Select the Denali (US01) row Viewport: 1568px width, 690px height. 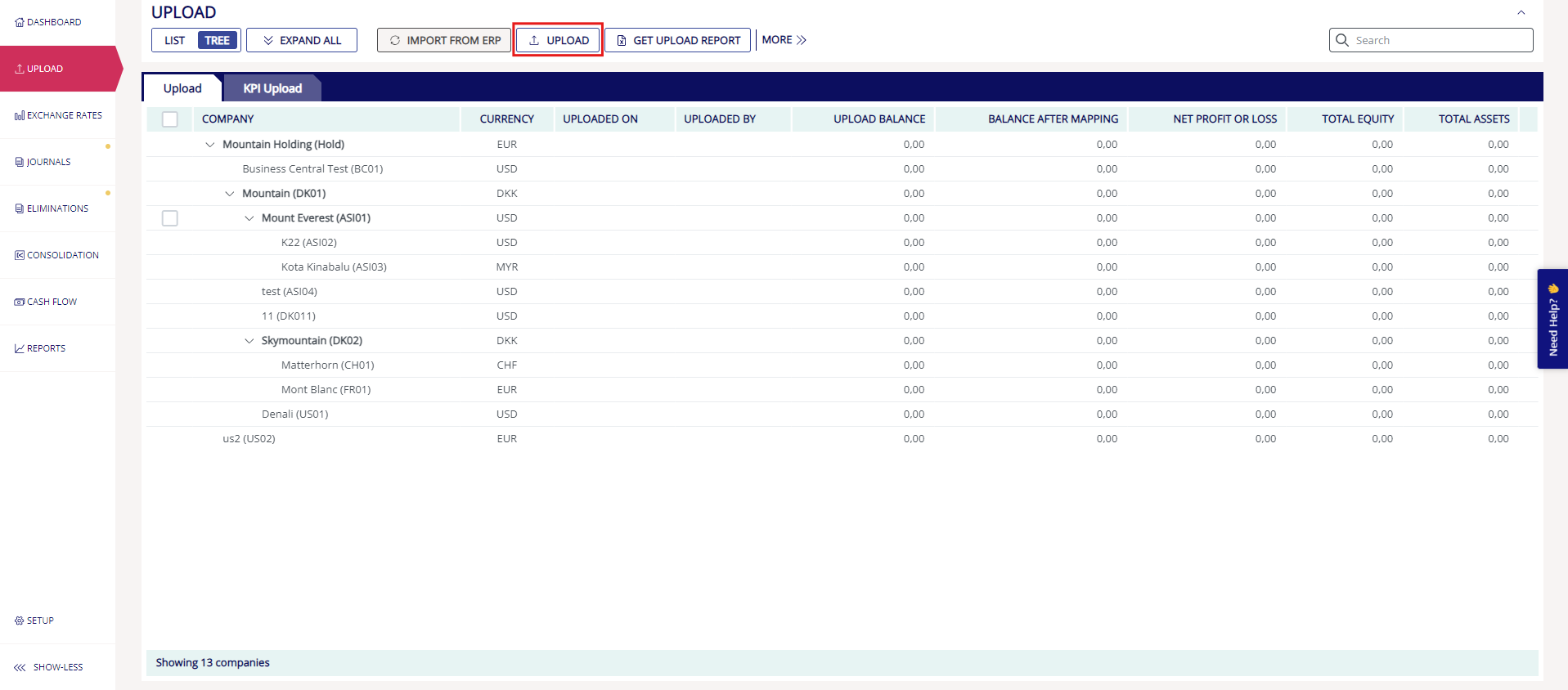click(842, 414)
